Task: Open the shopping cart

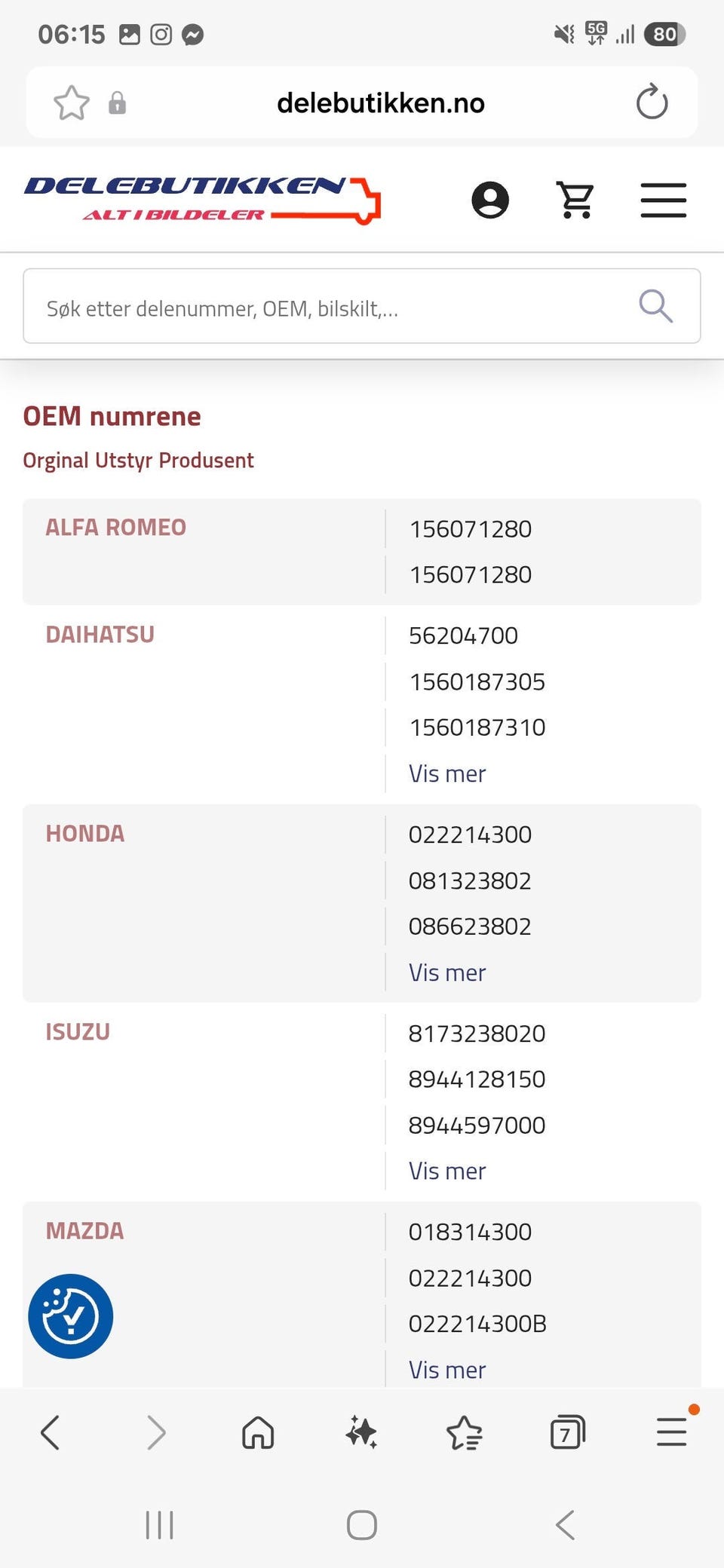Action: click(576, 200)
